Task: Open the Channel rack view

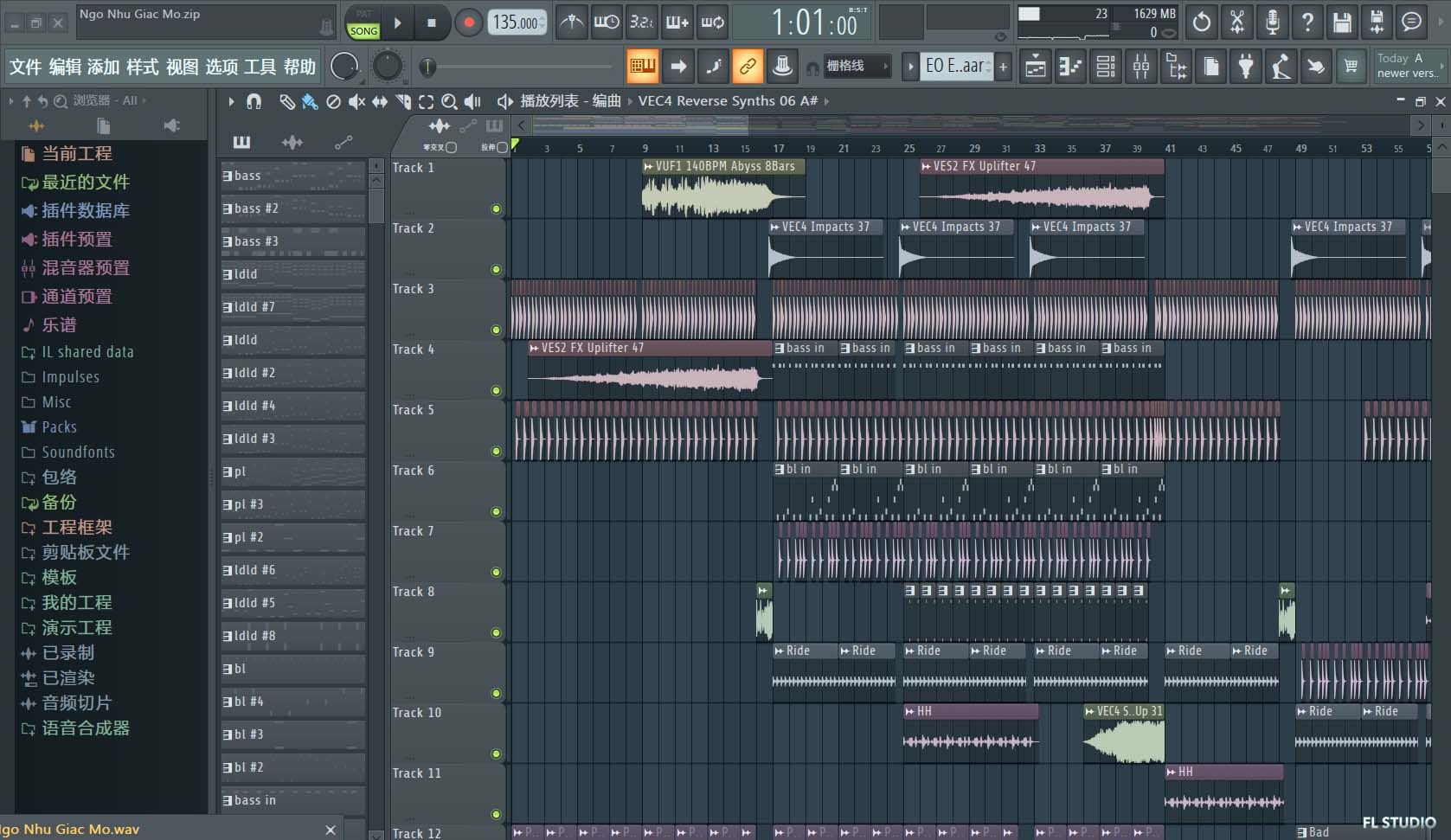Action: [1106, 66]
